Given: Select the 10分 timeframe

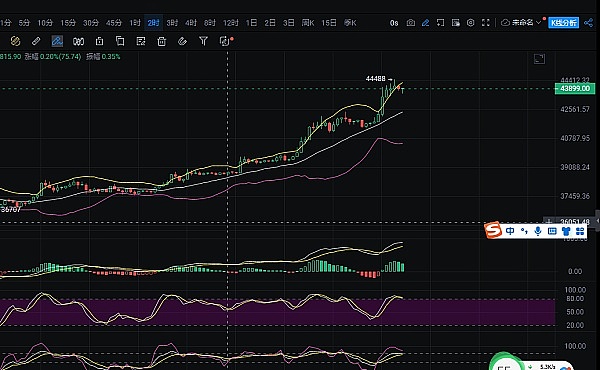Looking at the screenshot, I should (x=45, y=23).
